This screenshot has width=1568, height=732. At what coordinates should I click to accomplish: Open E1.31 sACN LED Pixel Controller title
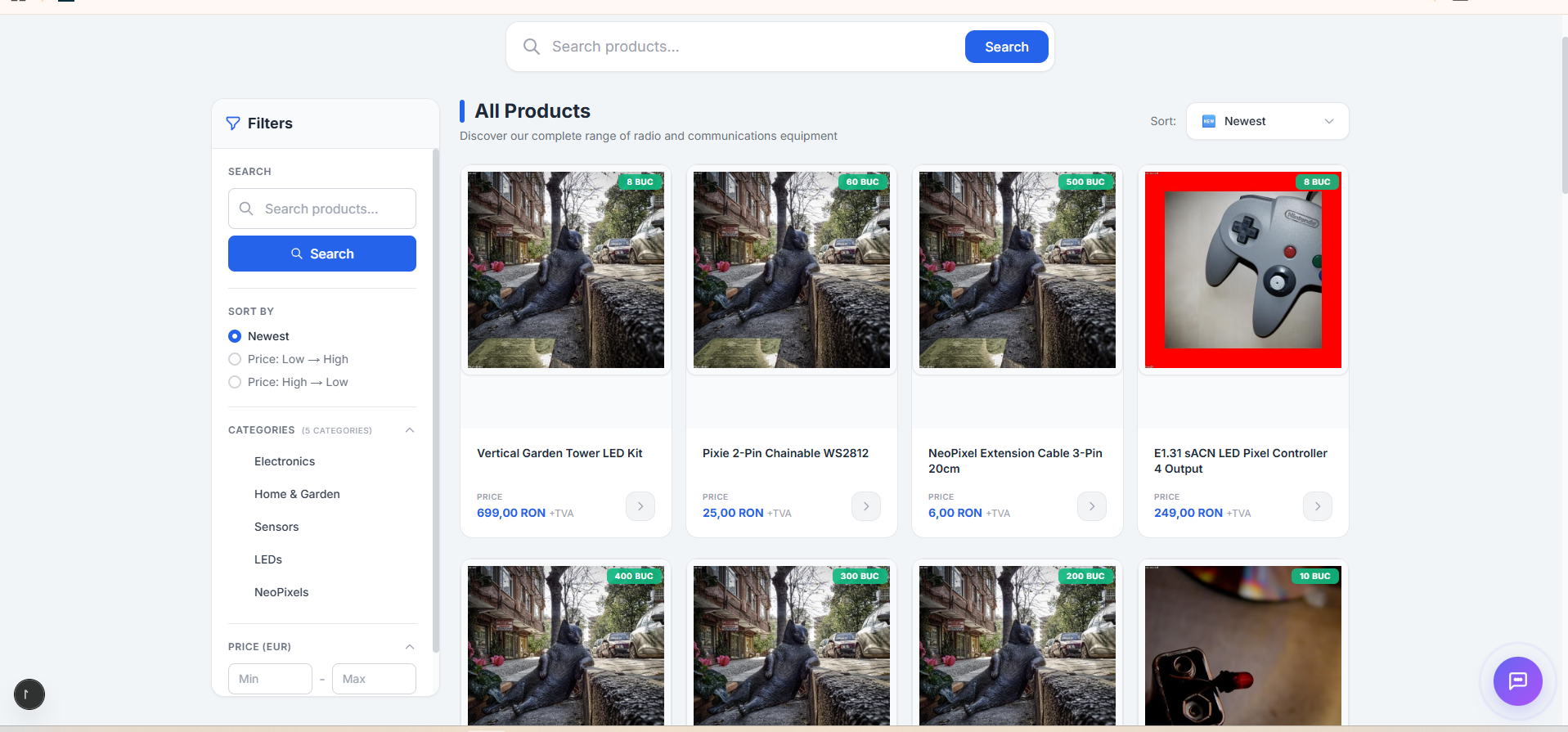(x=1240, y=460)
